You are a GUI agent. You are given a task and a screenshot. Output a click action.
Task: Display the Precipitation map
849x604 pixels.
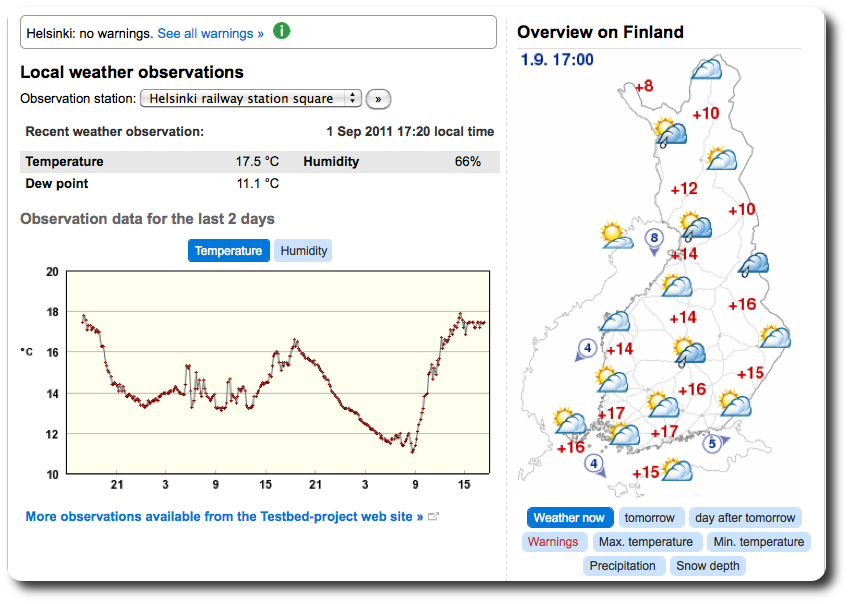coord(623,566)
